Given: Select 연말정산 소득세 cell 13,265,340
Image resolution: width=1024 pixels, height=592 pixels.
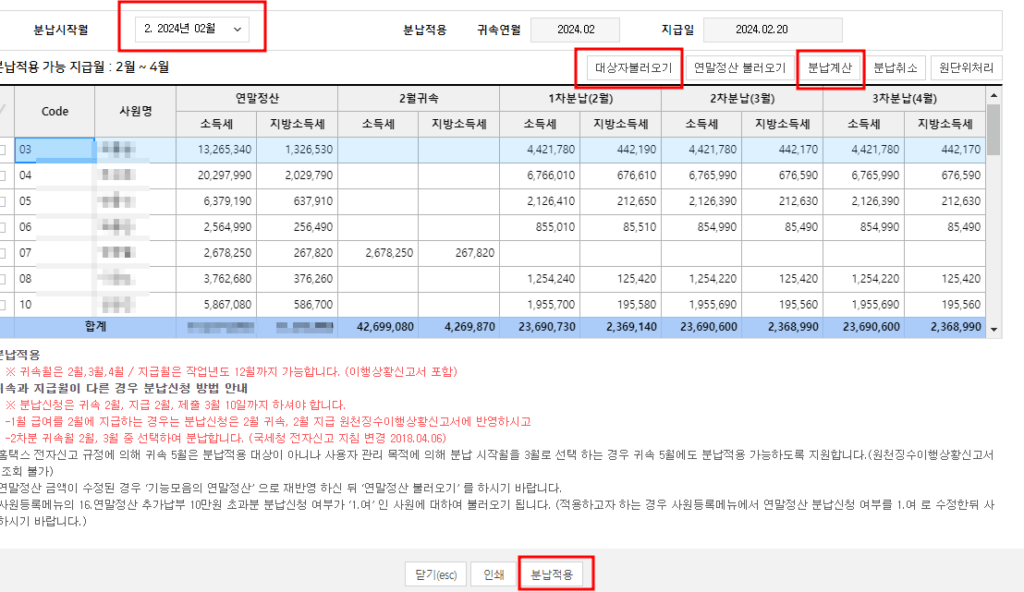Looking at the screenshot, I should pos(217,150).
